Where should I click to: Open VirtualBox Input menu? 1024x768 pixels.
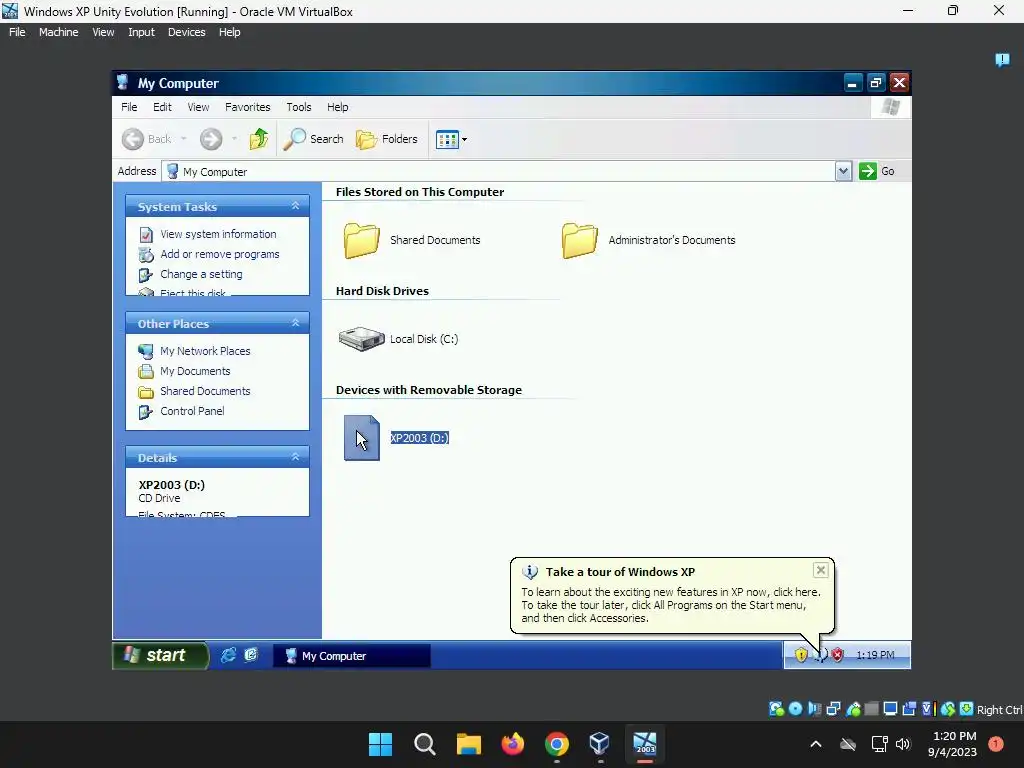coord(141,32)
